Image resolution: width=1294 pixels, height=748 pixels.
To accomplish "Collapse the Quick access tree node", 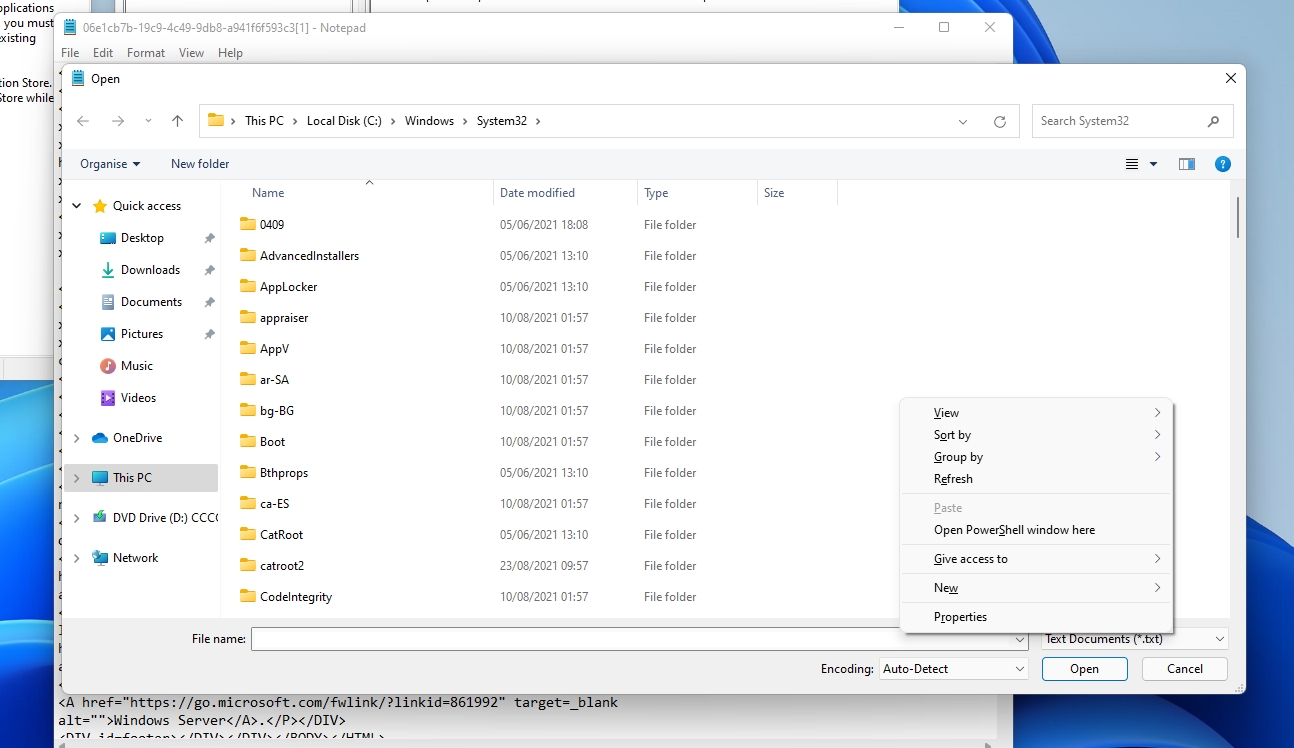I will point(77,206).
